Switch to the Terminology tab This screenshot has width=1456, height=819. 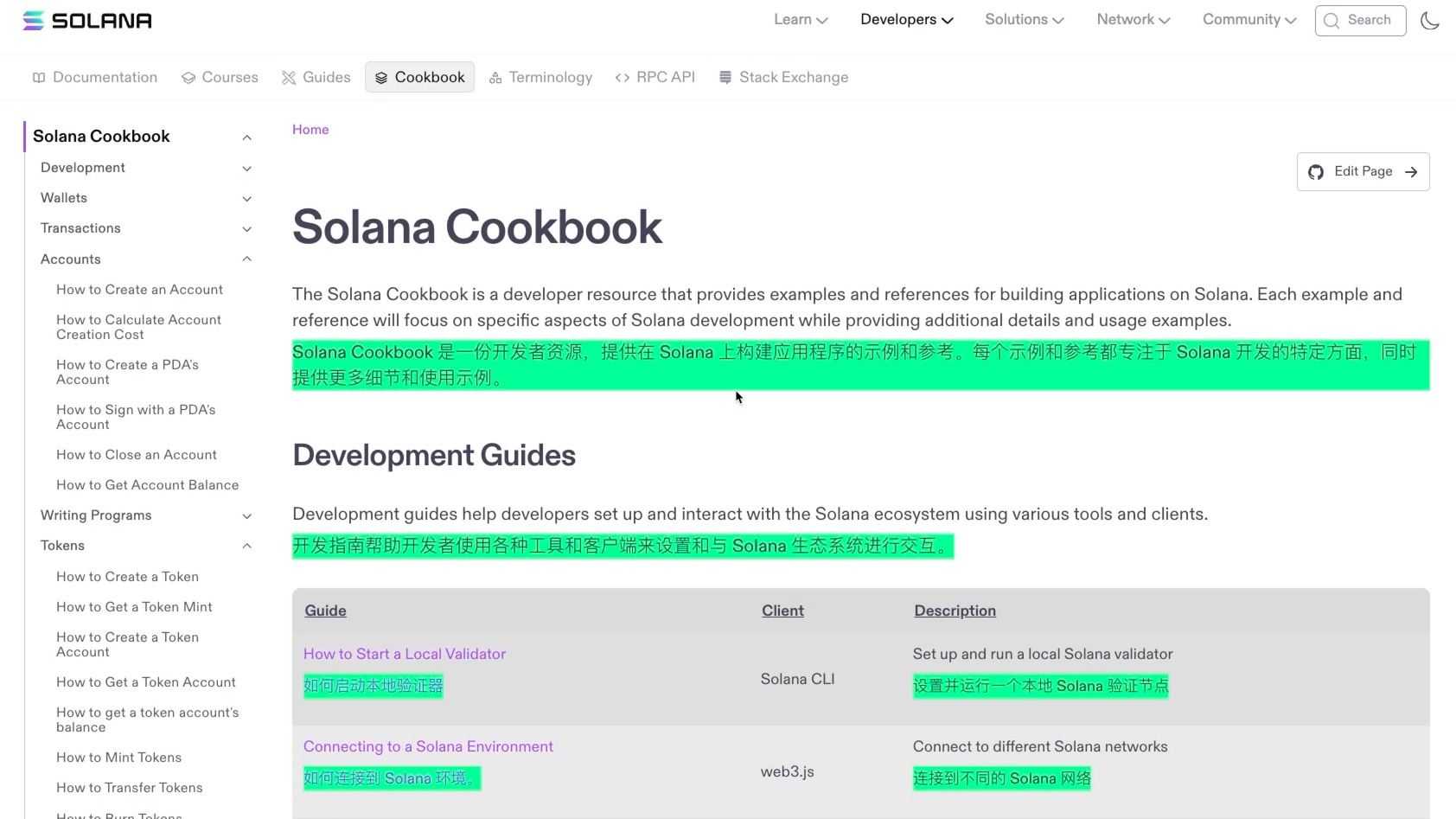tap(541, 77)
